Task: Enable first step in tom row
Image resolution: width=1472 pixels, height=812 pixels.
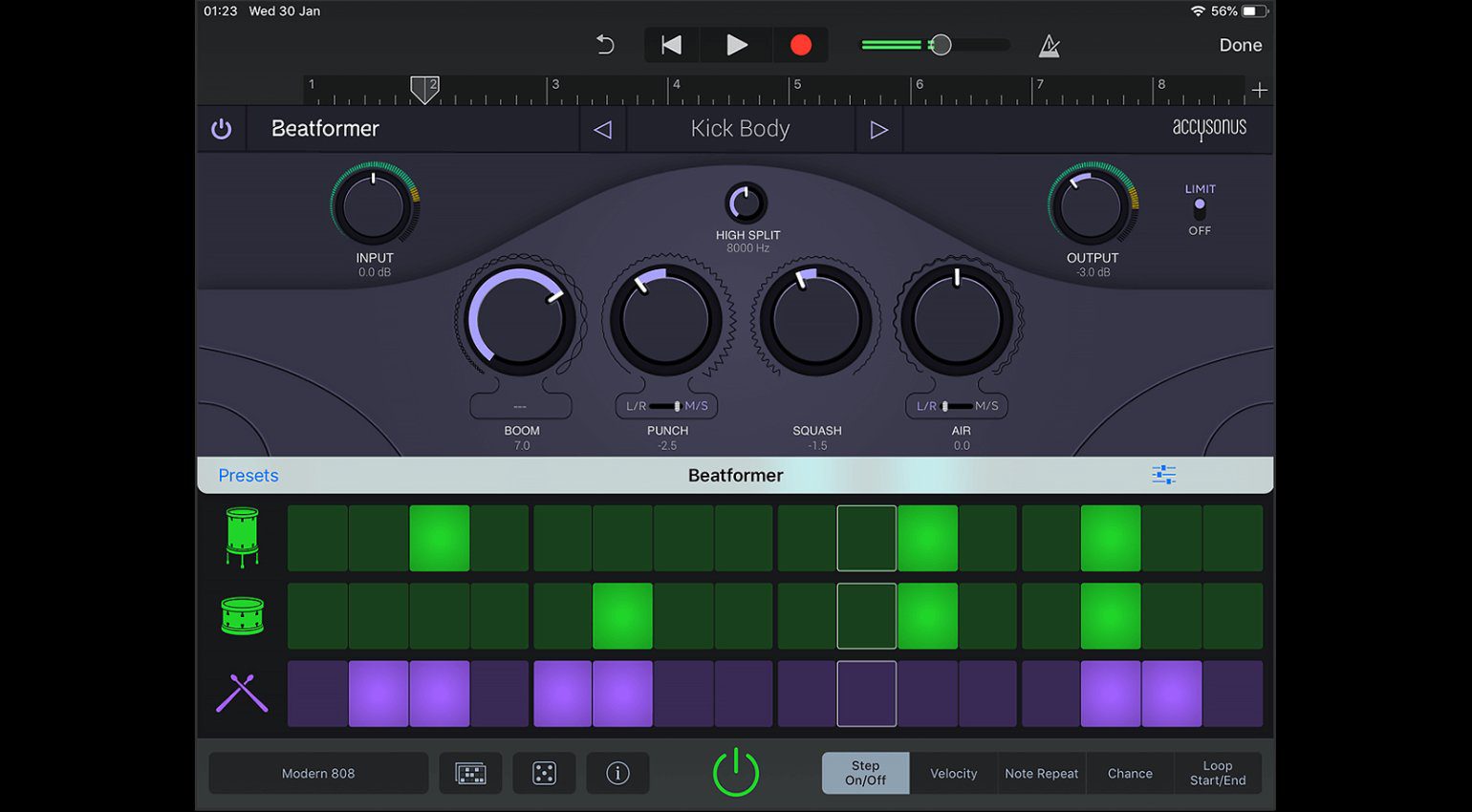Action: coord(317,539)
